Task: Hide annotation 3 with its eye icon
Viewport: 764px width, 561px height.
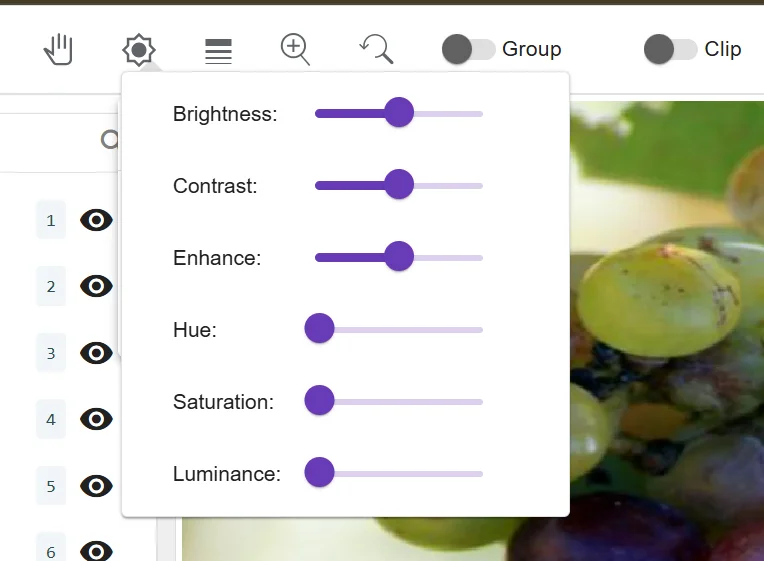Action: coord(96,353)
